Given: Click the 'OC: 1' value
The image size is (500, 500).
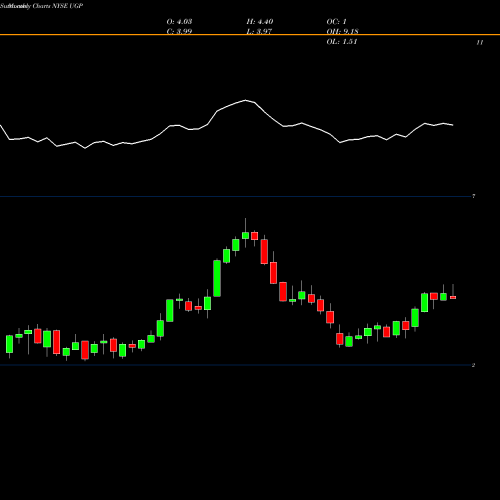Looking at the screenshot, I should pyautogui.click(x=336, y=22).
